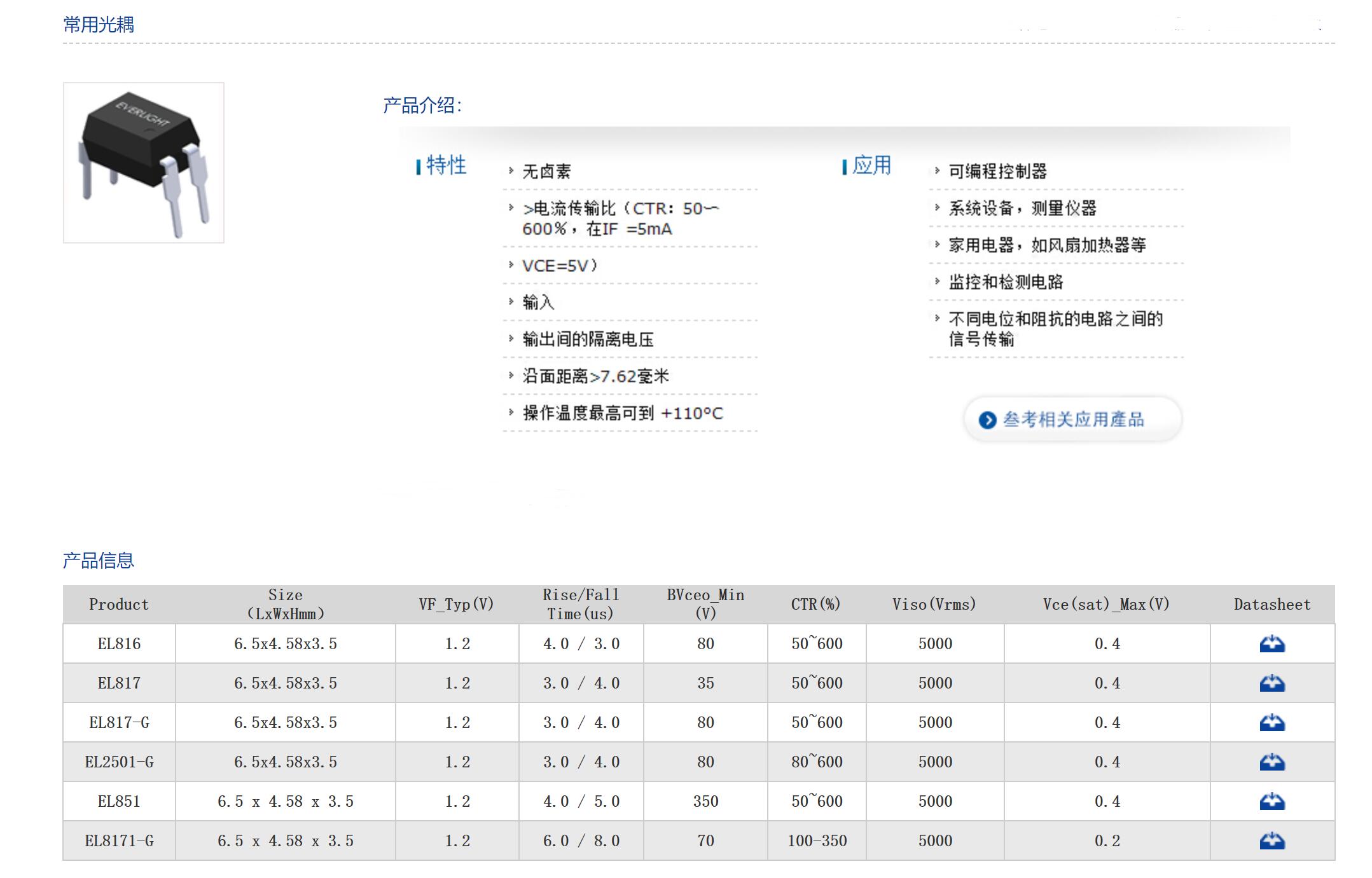1372x878 pixels.
Task: Click the 常用光耦 page heading
Action: point(99,25)
